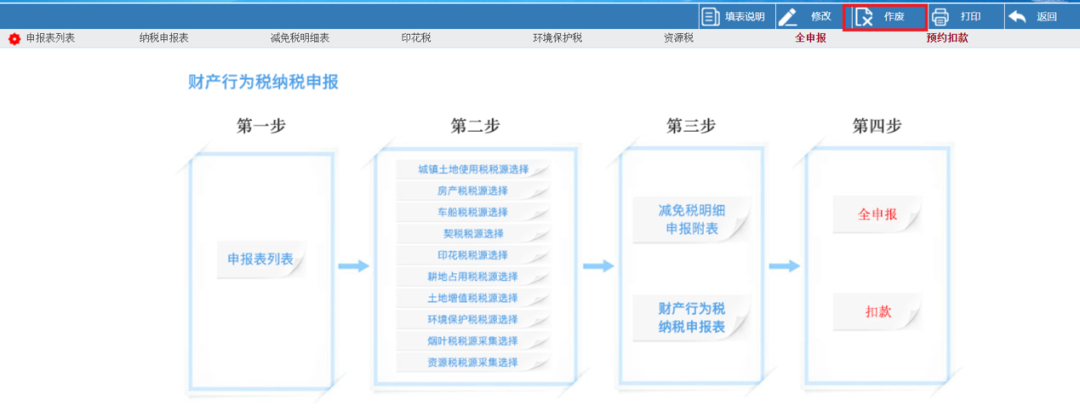The image size is (1080, 411).
Task: Click the 第二步 step label
Action: tap(475, 126)
